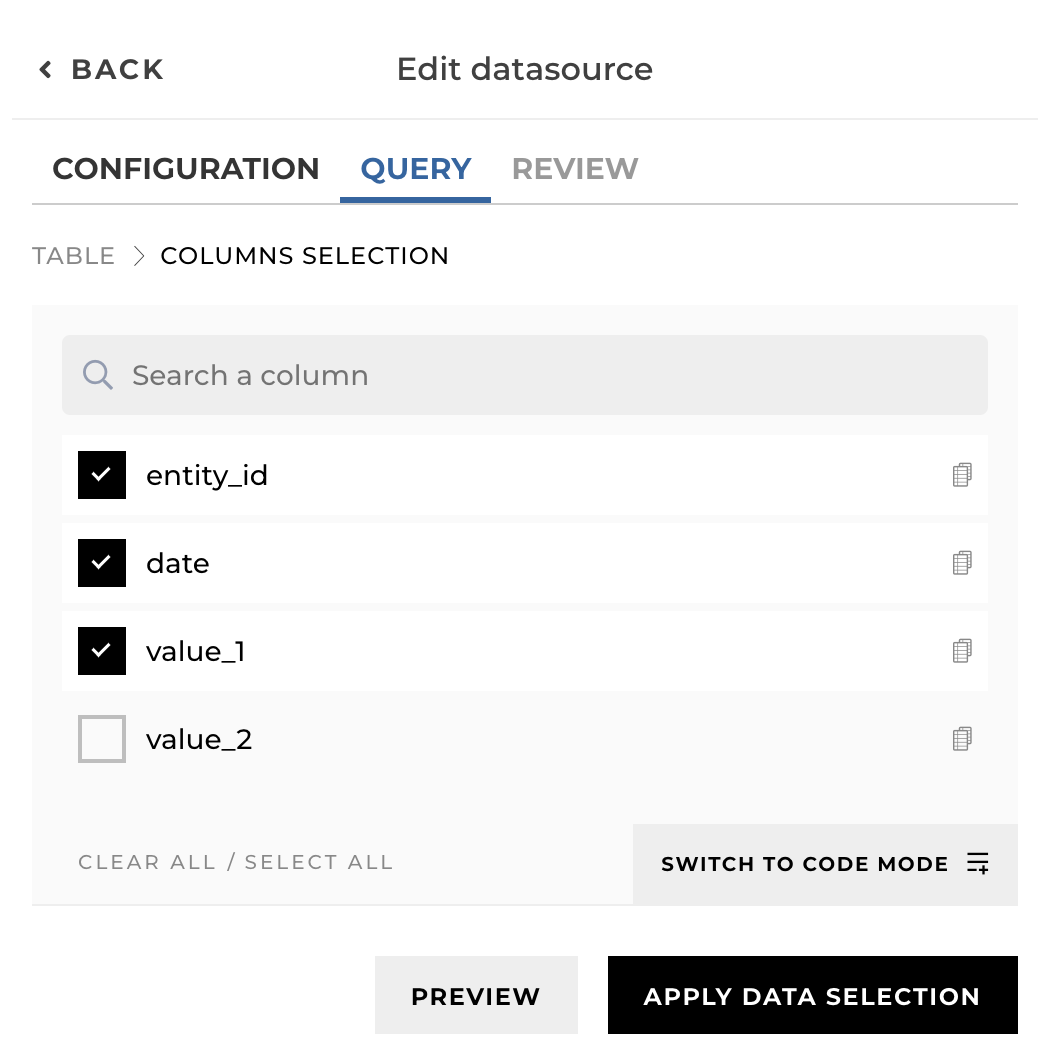1052x1050 pixels.
Task: Click the copy icon for value_2
Action: tap(962, 739)
